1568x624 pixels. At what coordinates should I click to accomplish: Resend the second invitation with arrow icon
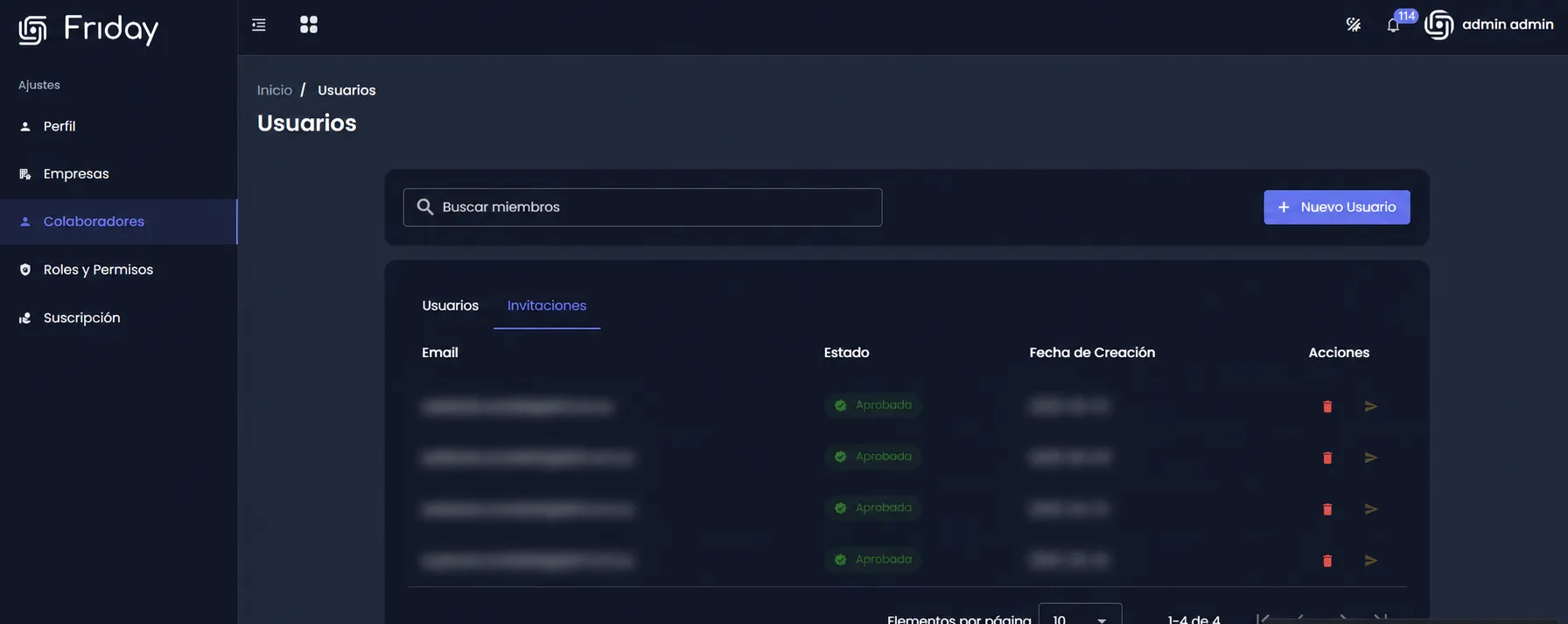pyautogui.click(x=1371, y=458)
